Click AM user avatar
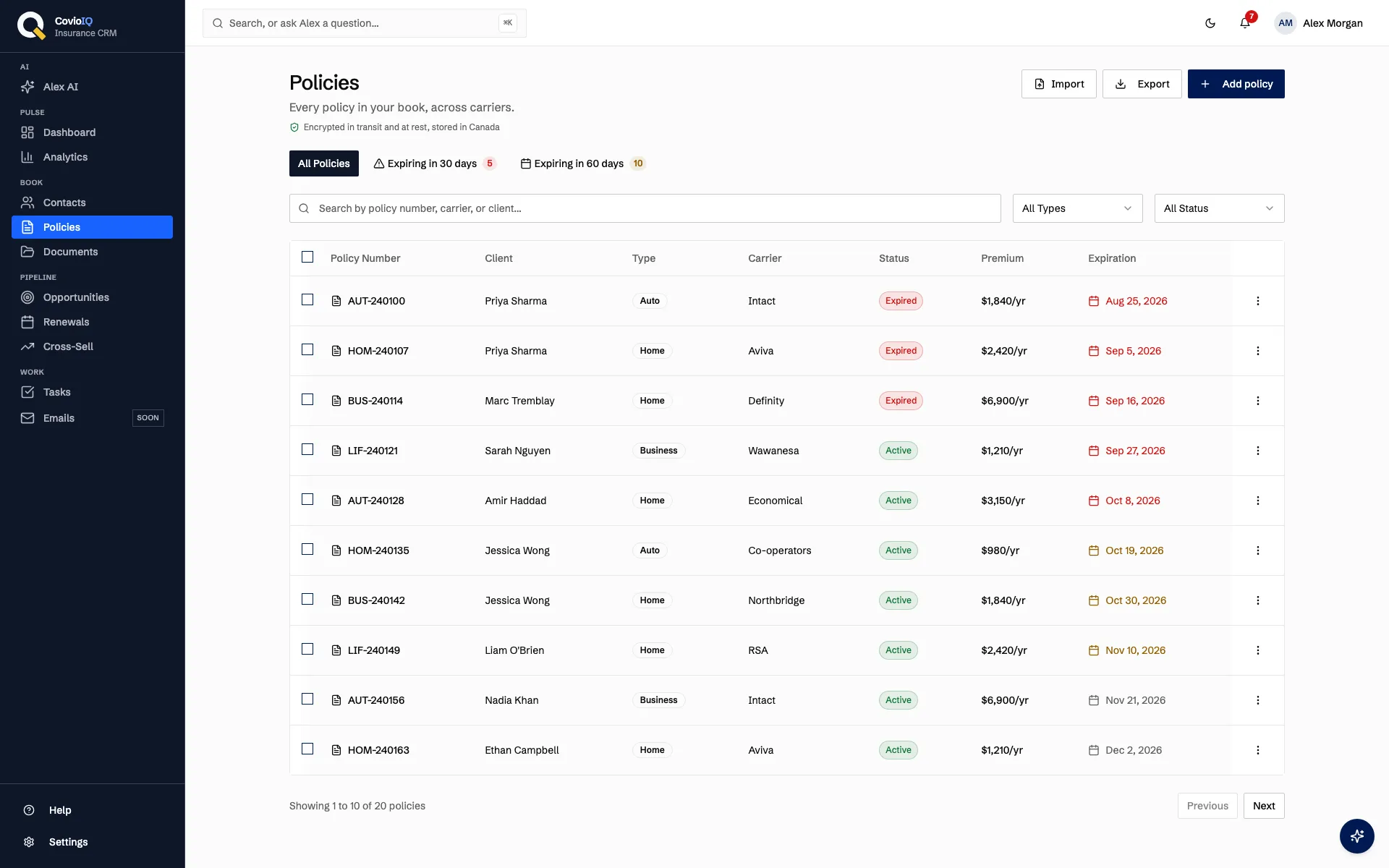1389x868 pixels. point(1285,23)
